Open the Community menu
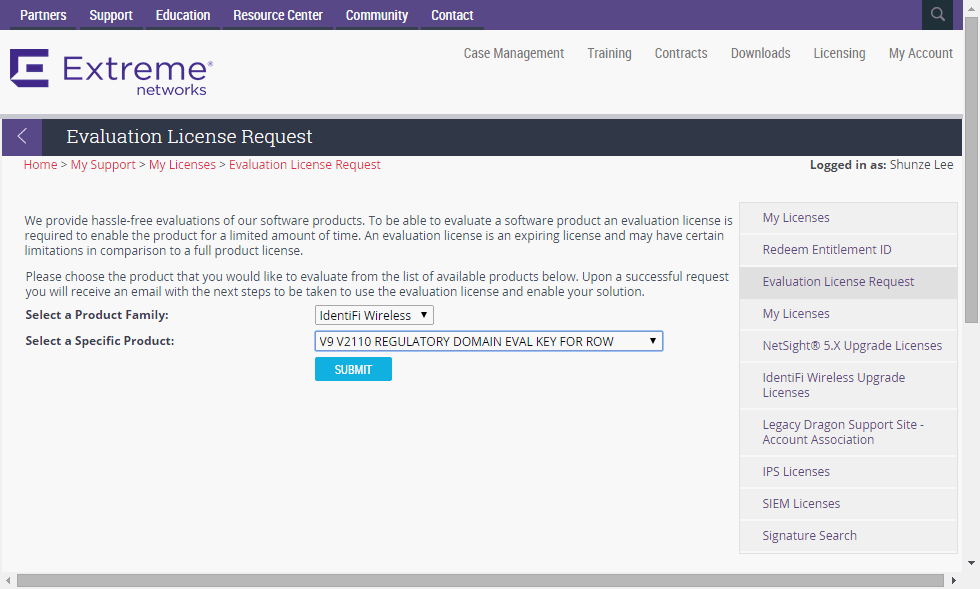Viewport: 980px width, 589px height. pyautogui.click(x=376, y=15)
